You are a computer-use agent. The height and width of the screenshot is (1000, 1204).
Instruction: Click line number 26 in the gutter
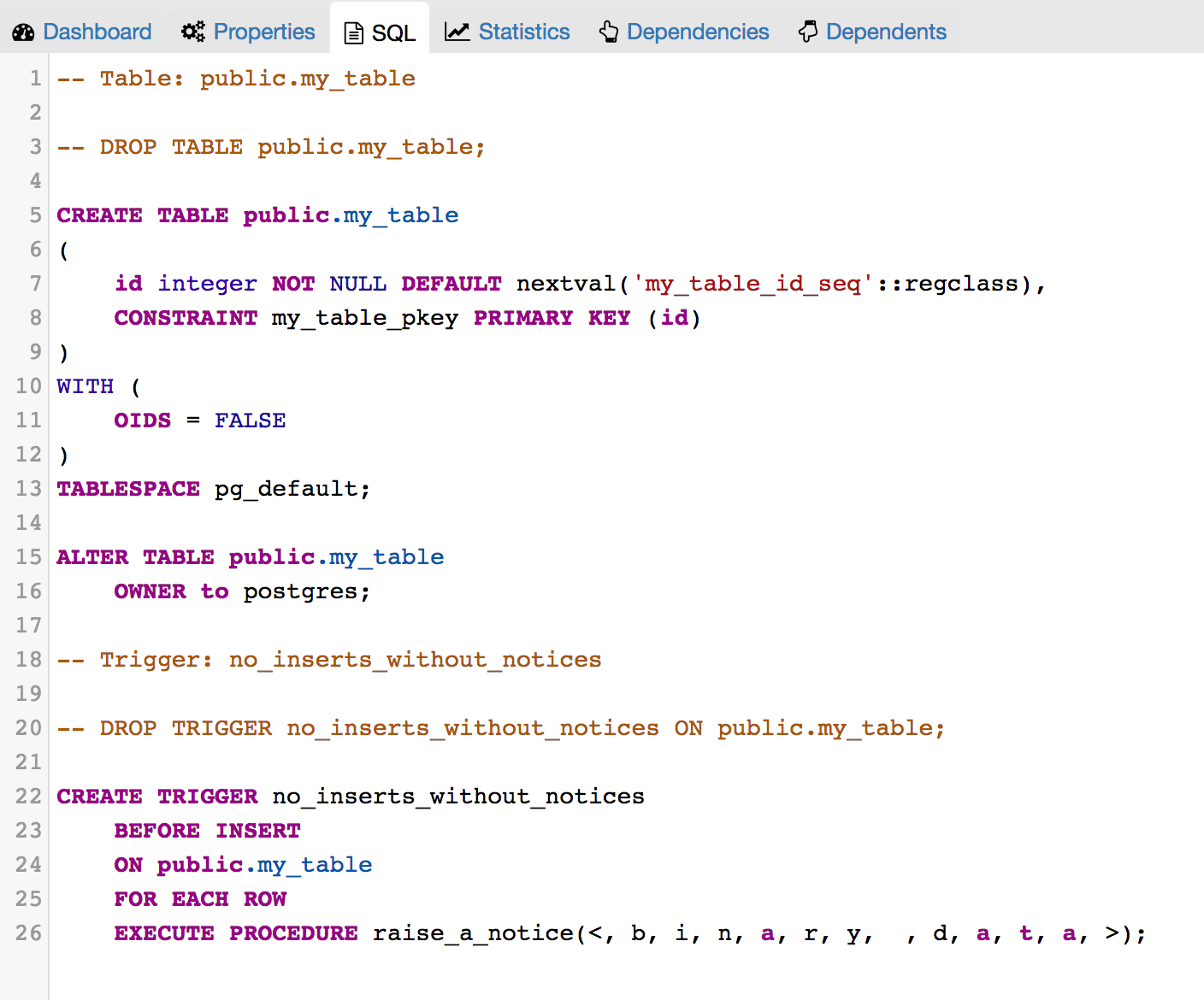28,933
